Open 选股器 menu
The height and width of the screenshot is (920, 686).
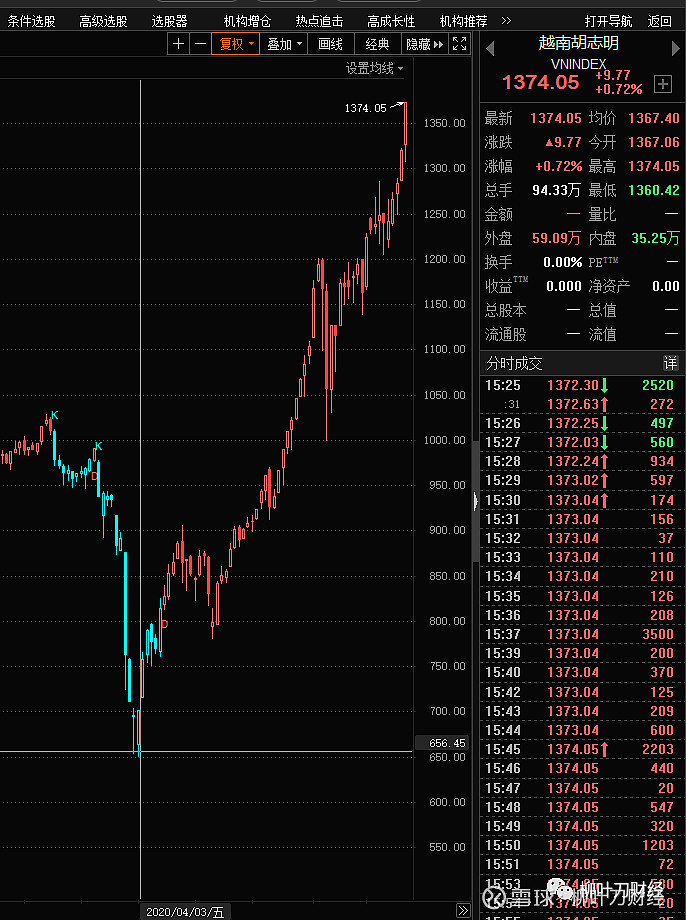click(x=169, y=22)
